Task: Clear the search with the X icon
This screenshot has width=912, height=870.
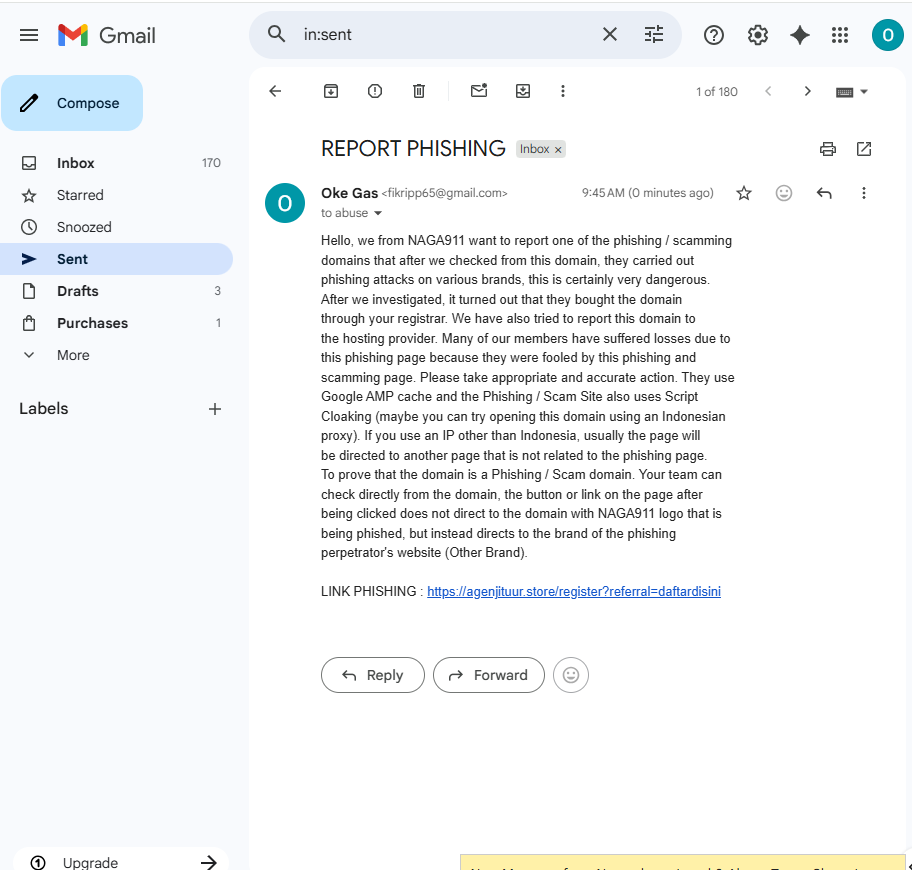Action: (x=610, y=34)
